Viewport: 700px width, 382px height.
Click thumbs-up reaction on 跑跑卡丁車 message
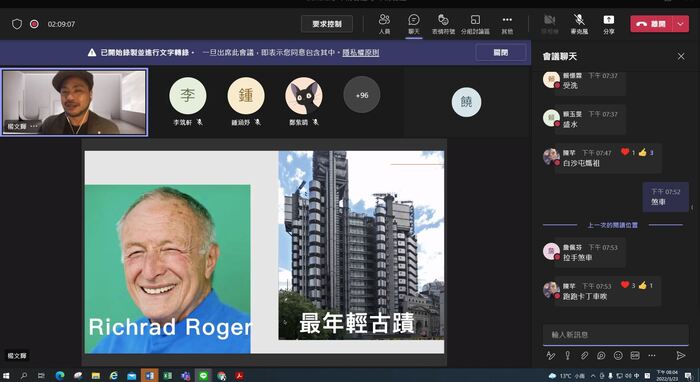642,285
